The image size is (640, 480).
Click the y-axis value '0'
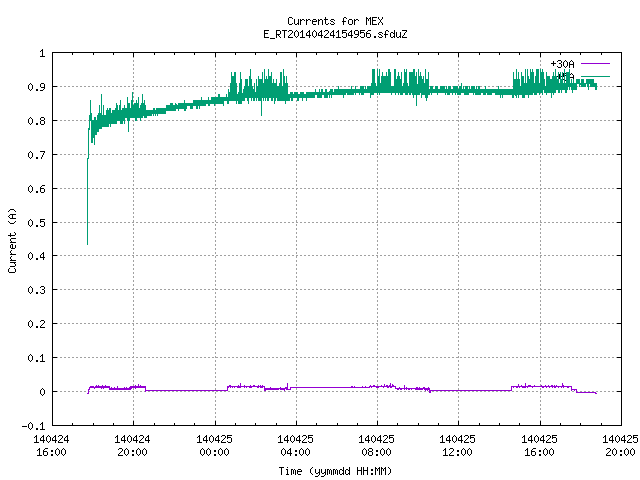point(42,392)
